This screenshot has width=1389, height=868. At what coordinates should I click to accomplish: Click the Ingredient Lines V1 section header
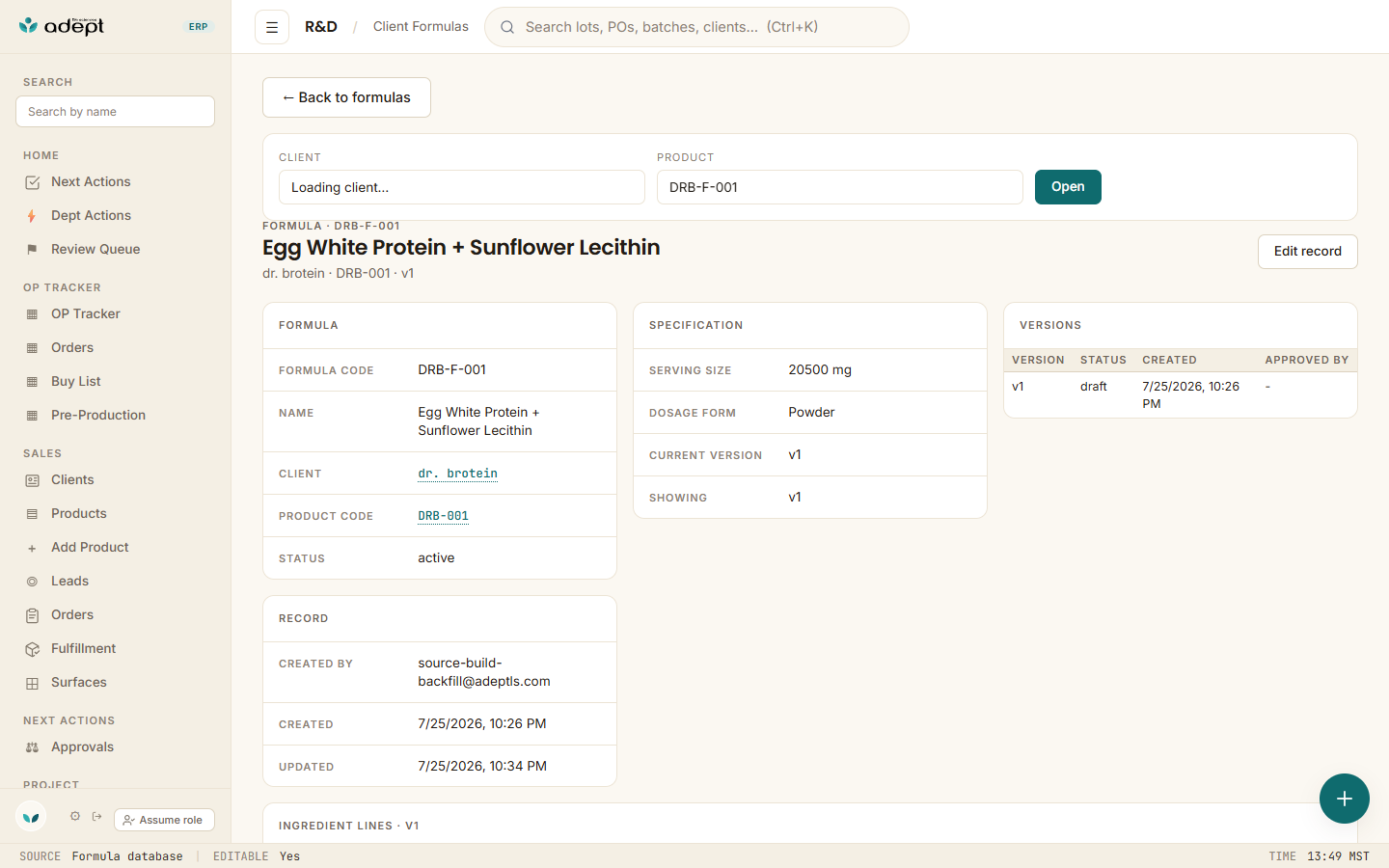pyautogui.click(x=349, y=826)
